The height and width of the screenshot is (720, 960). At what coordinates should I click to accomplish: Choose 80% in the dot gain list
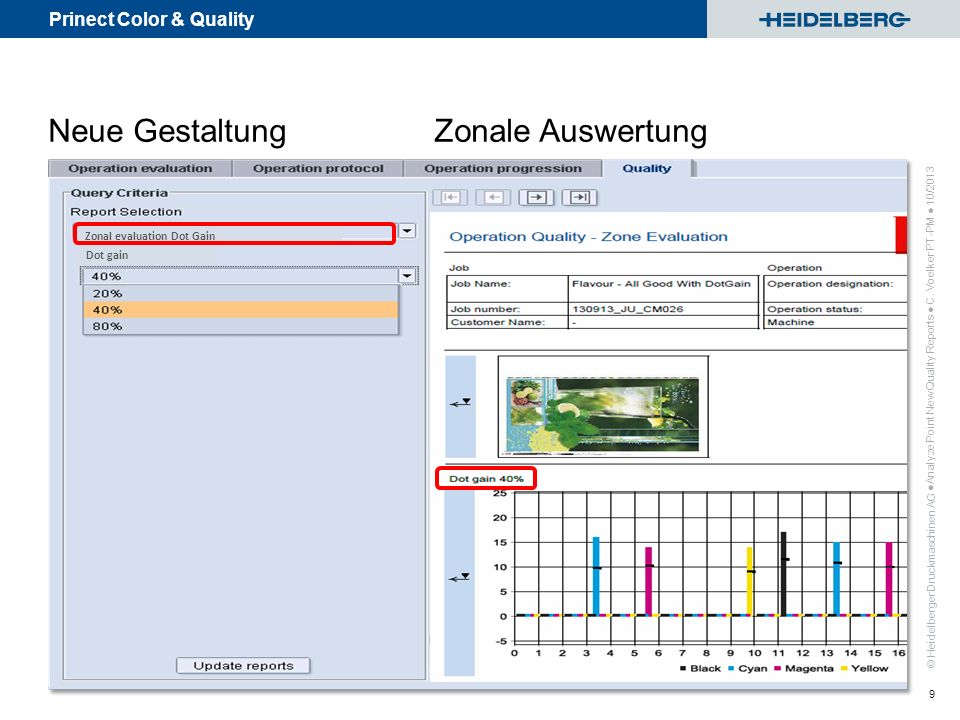click(241, 326)
